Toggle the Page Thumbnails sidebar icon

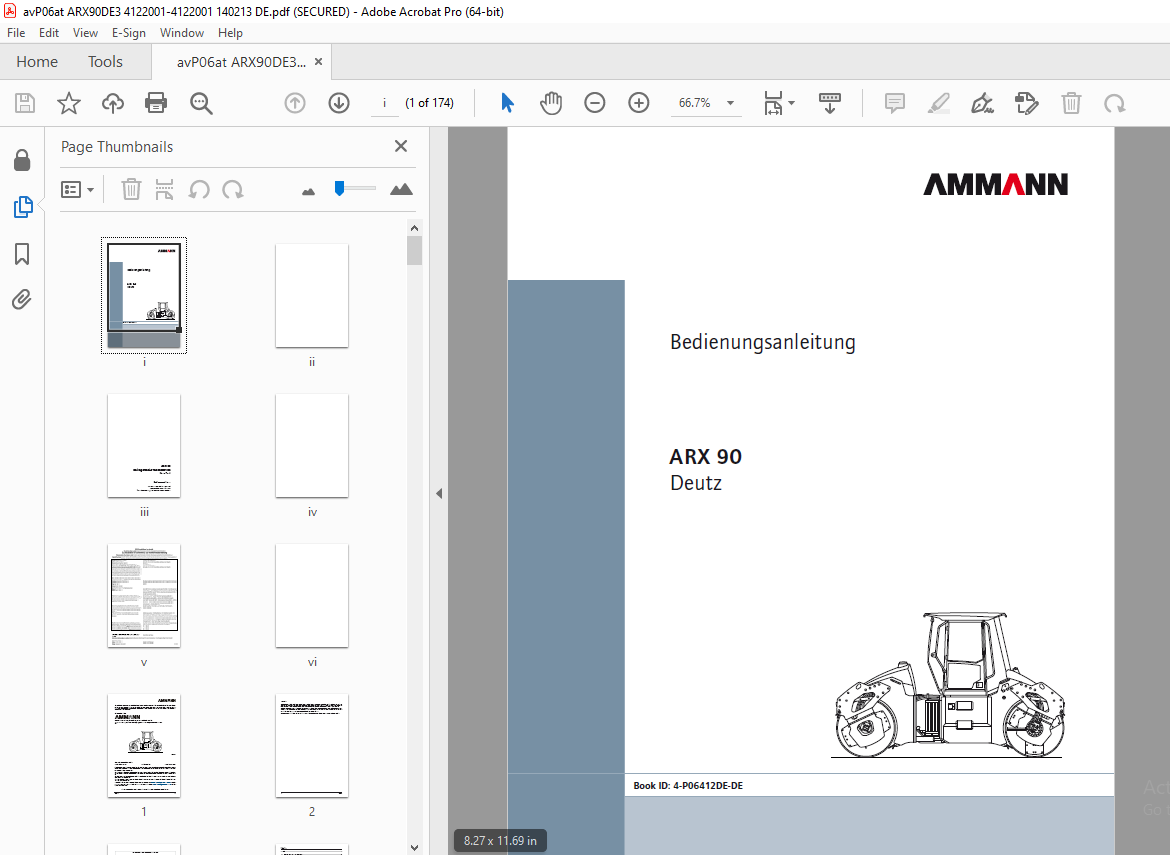pos(22,207)
